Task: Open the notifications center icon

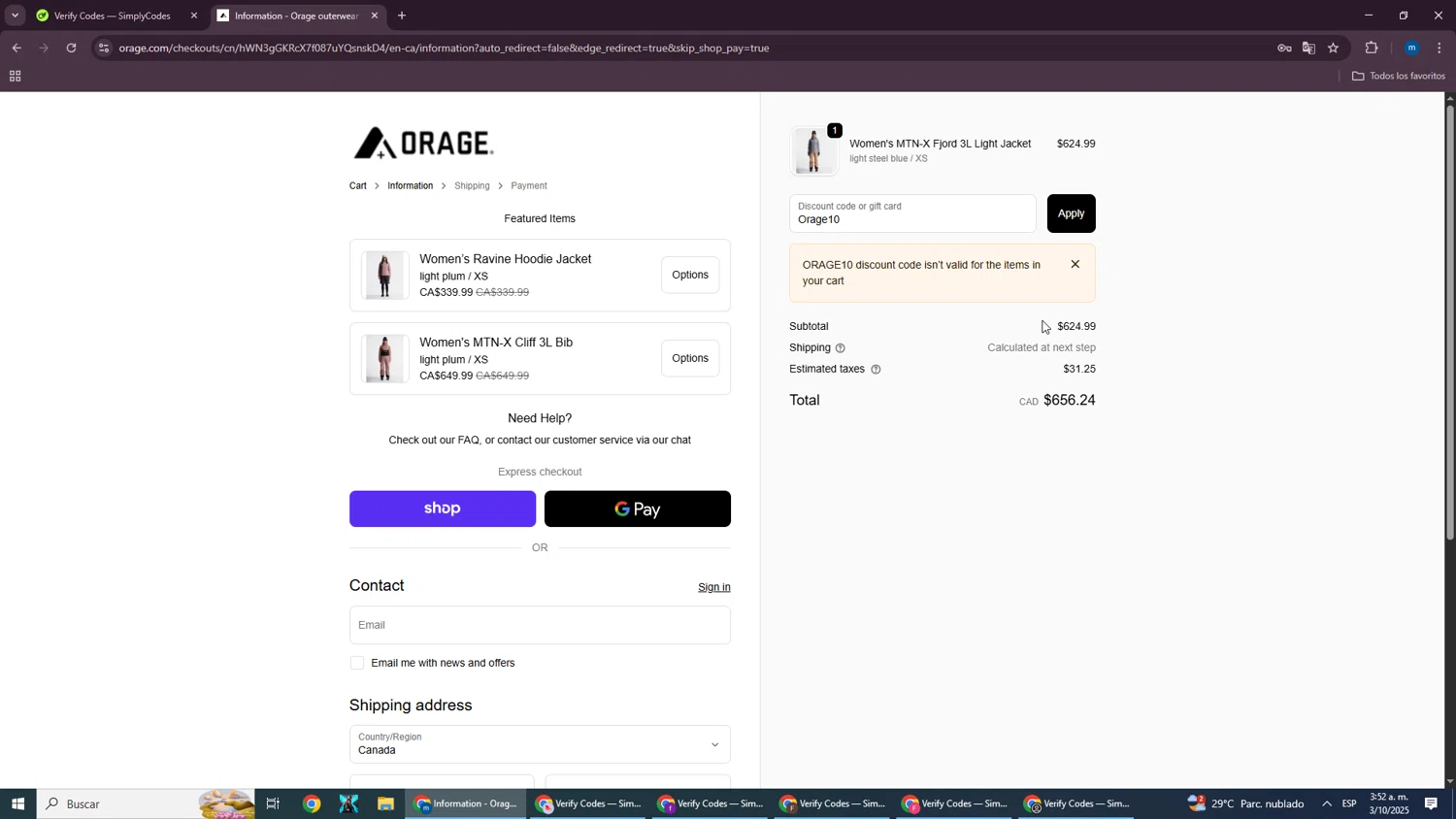Action: pyautogui.click(x=1432, y=803)
